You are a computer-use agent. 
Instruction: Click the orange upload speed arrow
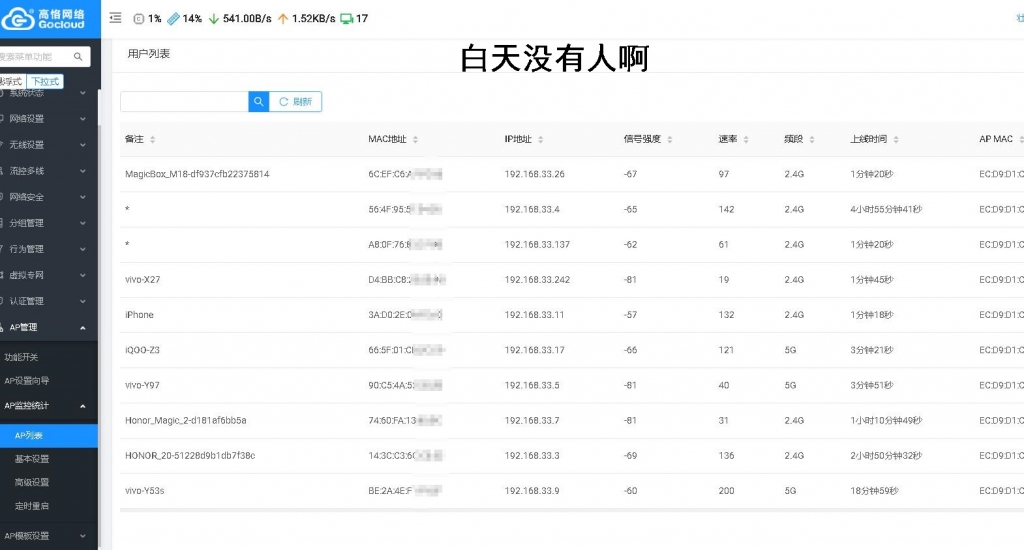(x=283, y=18)
